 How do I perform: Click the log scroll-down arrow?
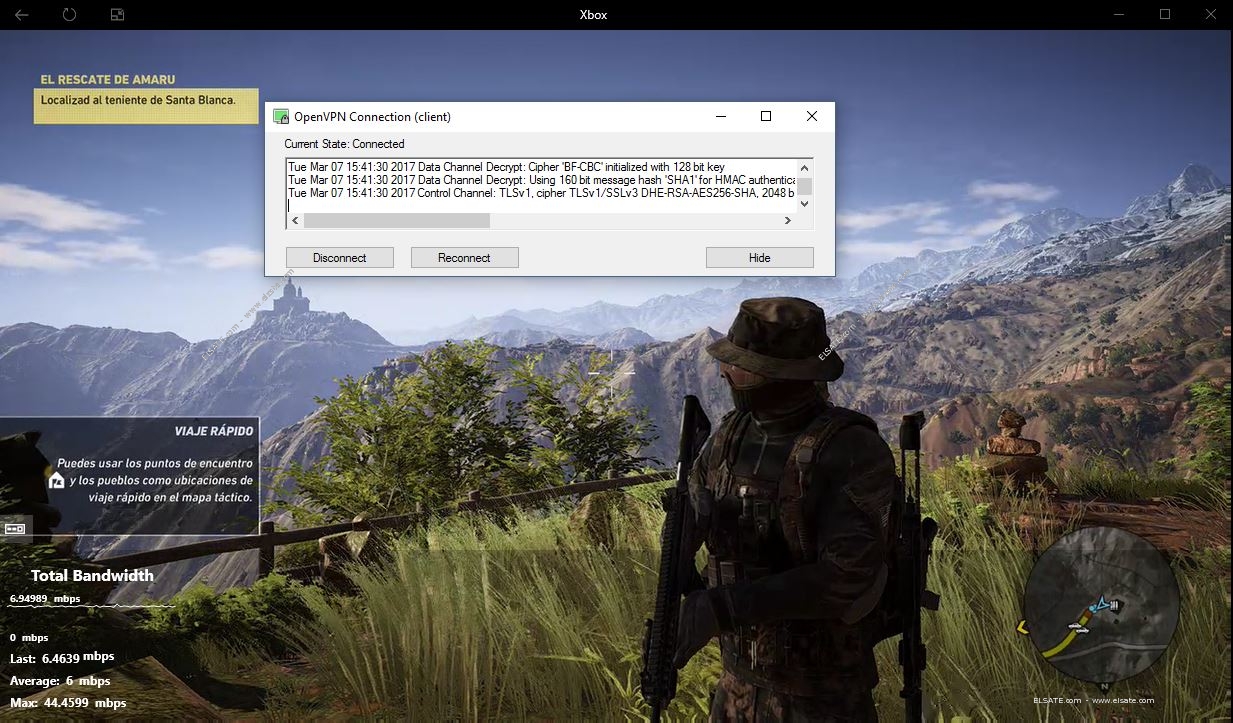pos(805,204)
